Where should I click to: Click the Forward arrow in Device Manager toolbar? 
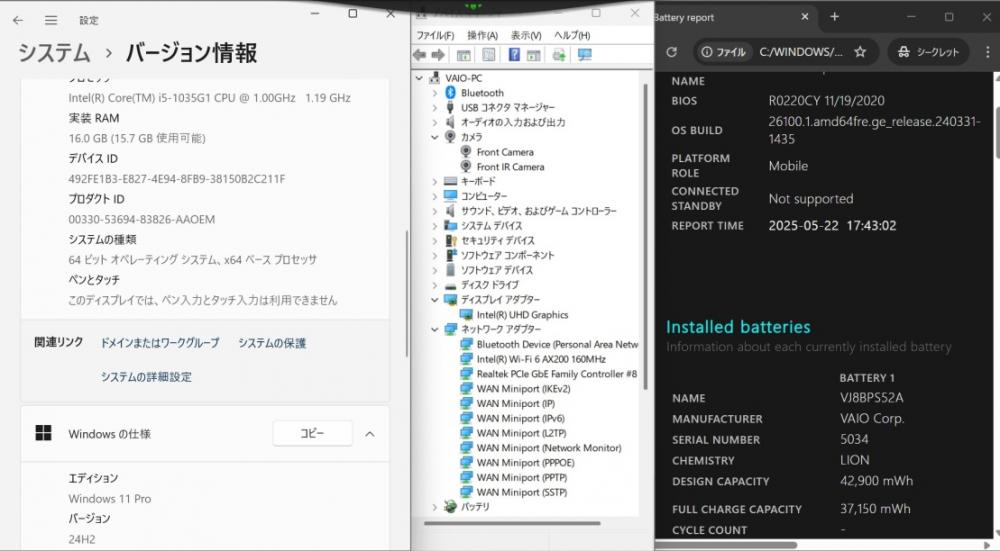438,55
